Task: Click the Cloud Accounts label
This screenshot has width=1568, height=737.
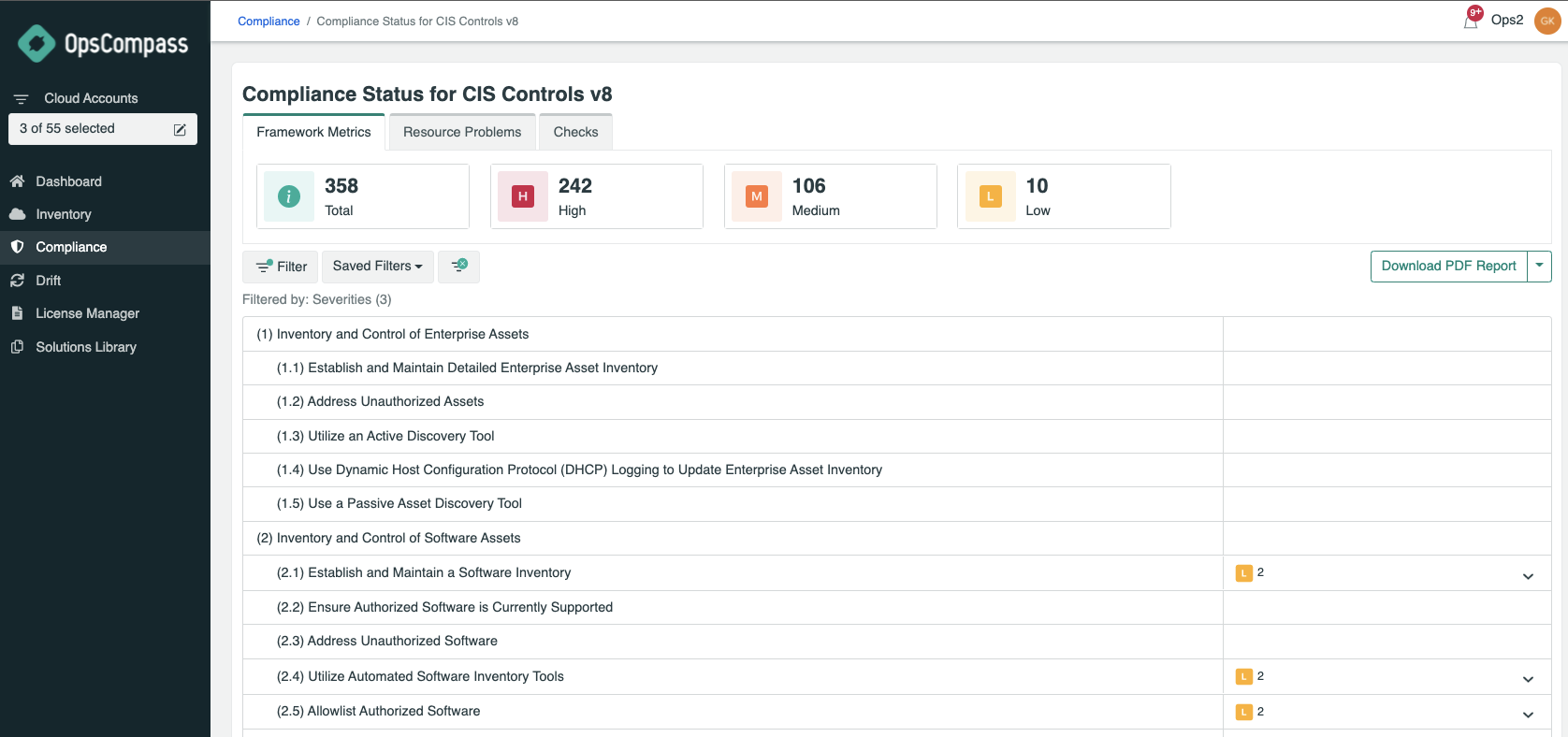Action: 91,98
